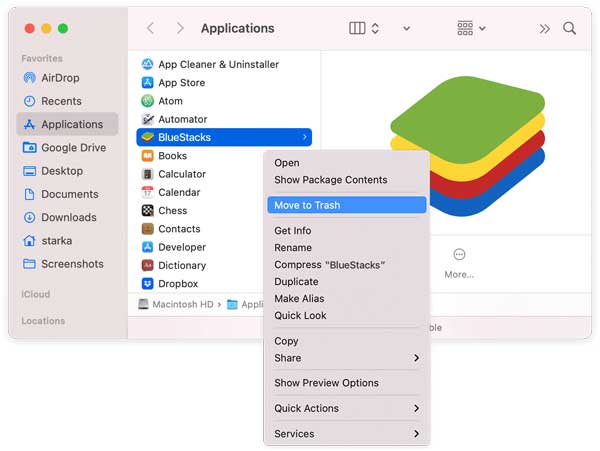
Task: Click the Applications window title
Action: 238,28
